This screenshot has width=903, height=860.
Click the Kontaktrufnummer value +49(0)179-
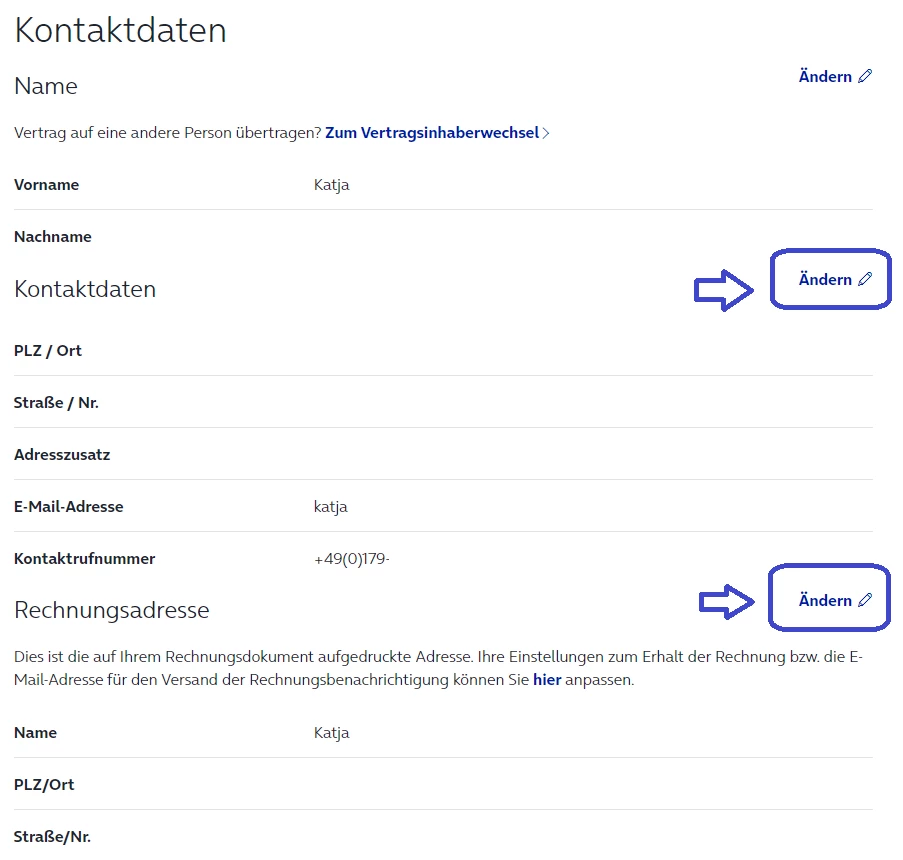pos(351,559)
